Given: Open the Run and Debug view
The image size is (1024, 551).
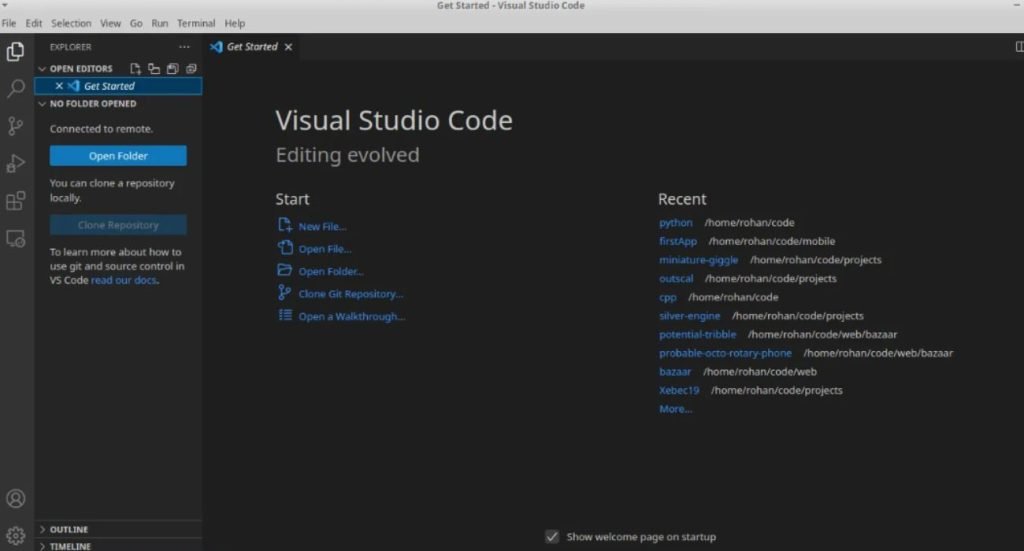Looking at the screenshot, I should click(16, 163).
